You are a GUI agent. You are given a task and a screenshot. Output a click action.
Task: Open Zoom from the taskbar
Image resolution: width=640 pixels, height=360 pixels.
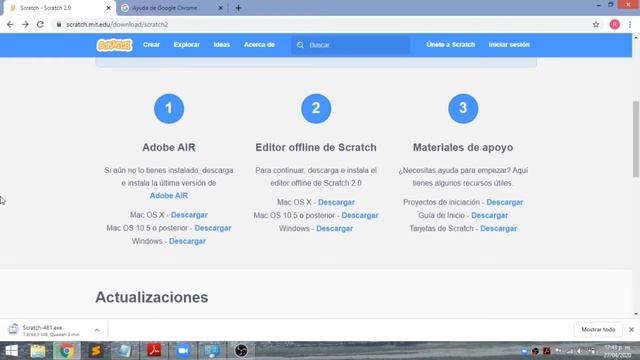tap(183, 351)
